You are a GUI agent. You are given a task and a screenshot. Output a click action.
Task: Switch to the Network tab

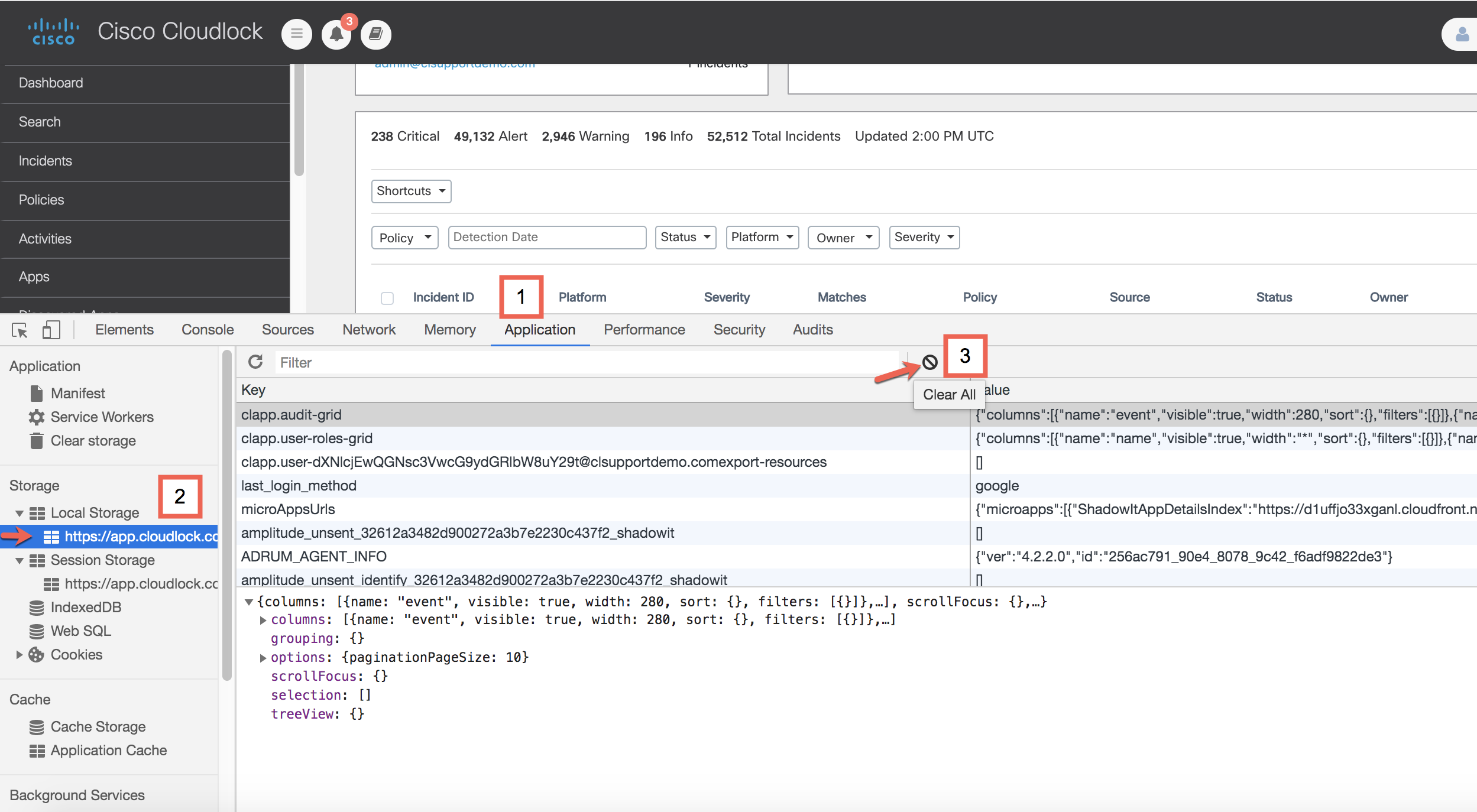tap(369, 330)
